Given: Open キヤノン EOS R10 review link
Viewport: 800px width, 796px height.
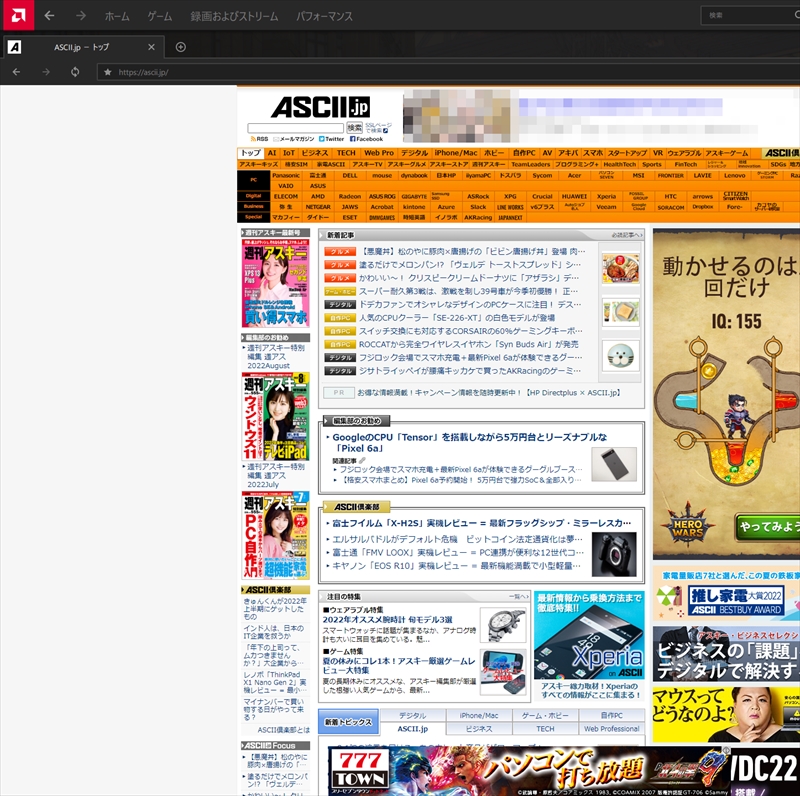Looking at the screenshot, I should [457, 565].
